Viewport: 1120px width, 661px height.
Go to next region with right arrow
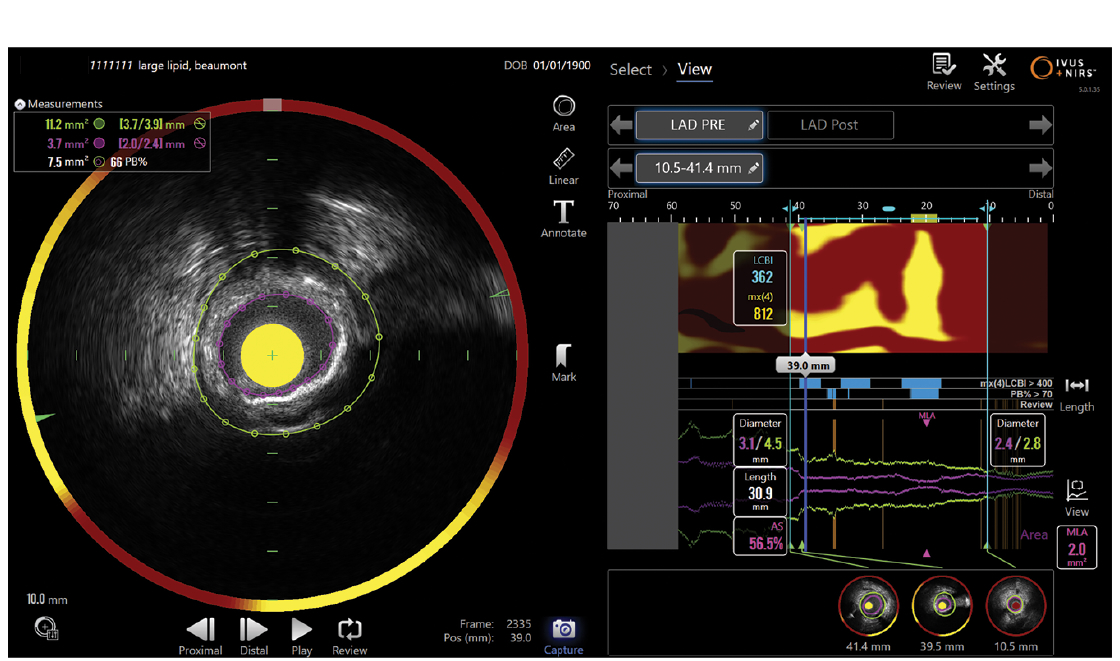pyautogui.click(x=1040, y=169)
